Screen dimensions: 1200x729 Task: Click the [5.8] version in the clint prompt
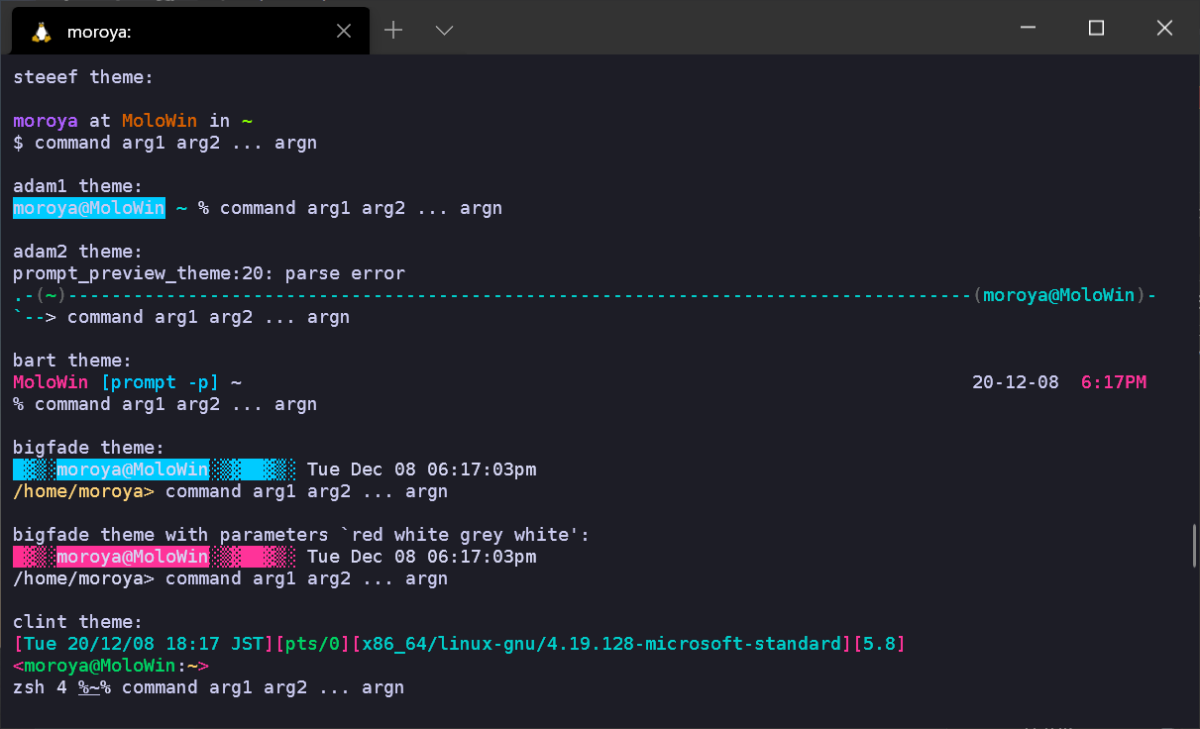[x=880, y=643]
